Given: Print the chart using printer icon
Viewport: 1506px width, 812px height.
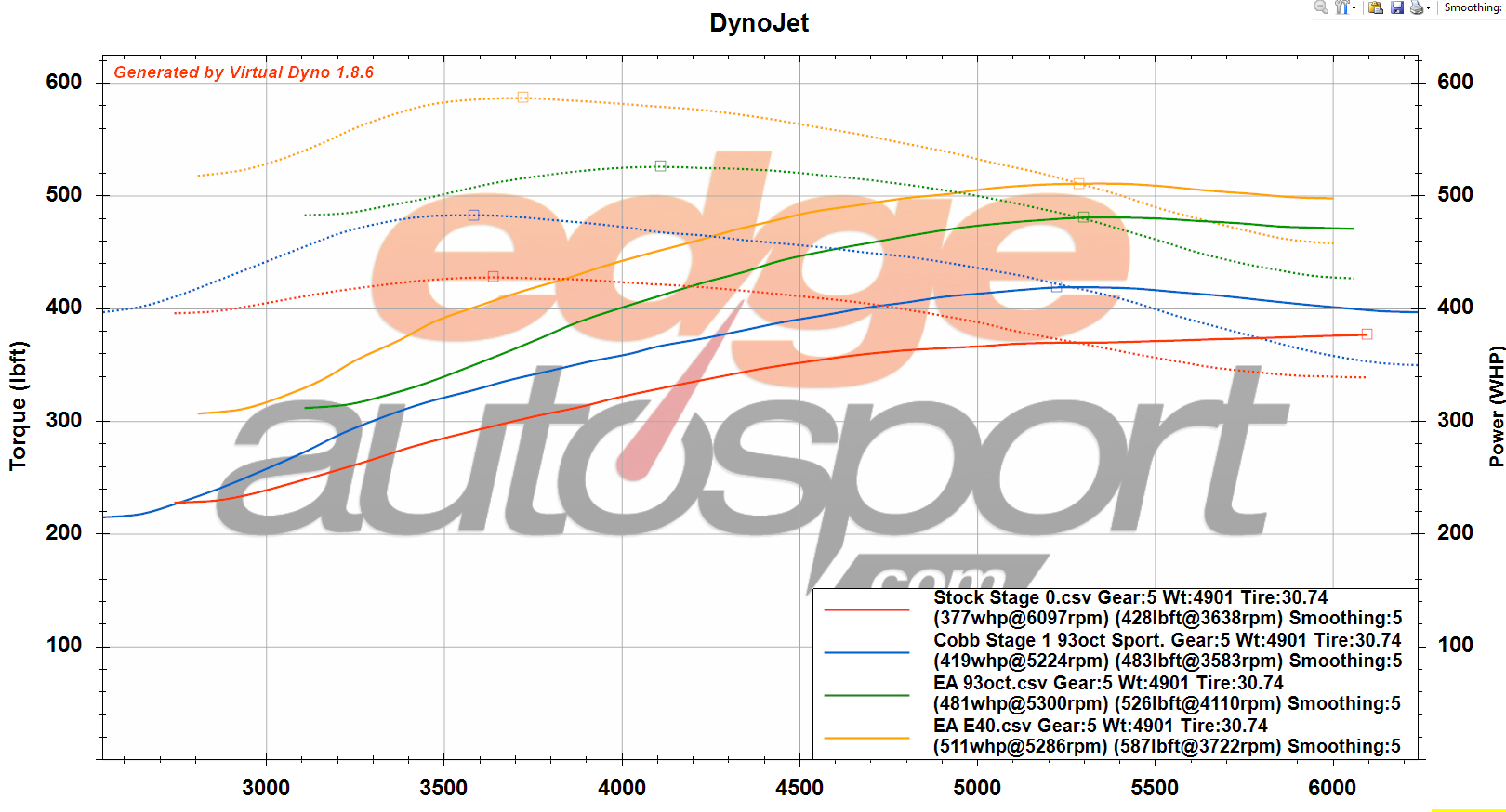Looking at the screenshot, I should pos(1416,7).
